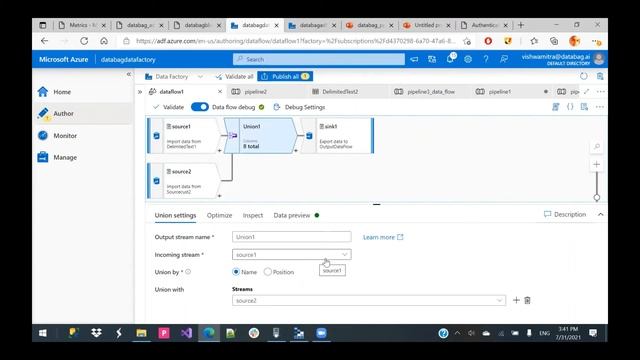Toggle Data flow debug switch
The width and height of the screenshot is (640, 360).
pos(200,107)
